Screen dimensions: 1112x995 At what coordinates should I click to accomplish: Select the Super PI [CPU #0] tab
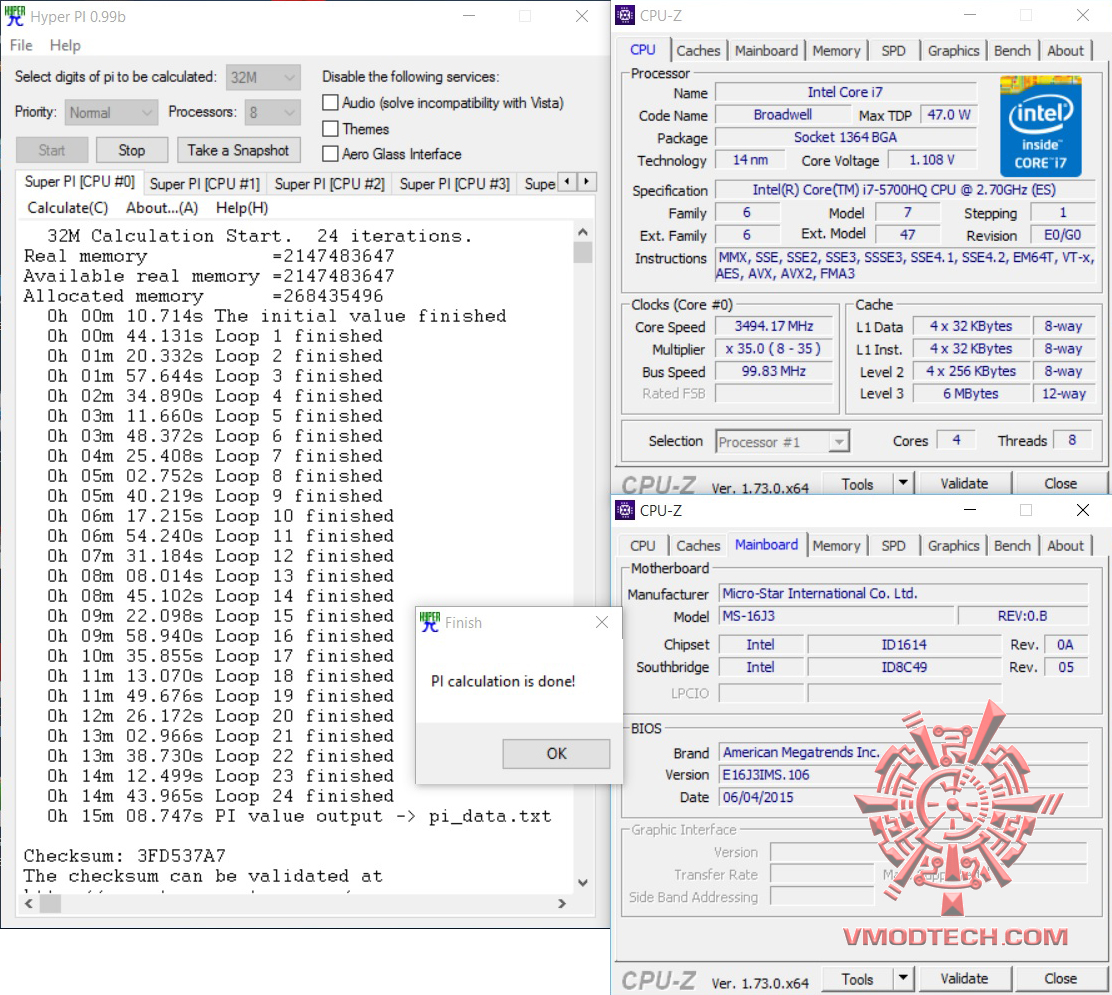79,182
